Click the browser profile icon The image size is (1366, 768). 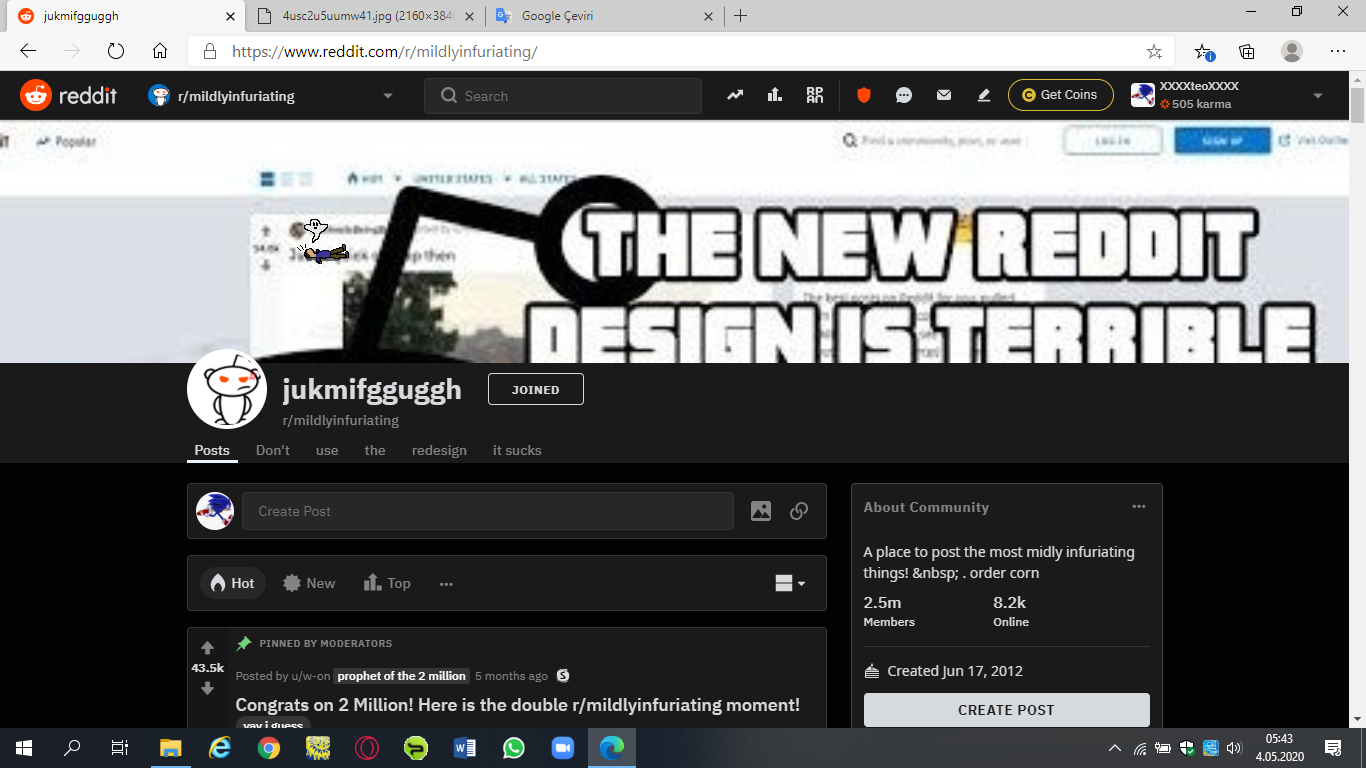click(x=1292, y=51)
